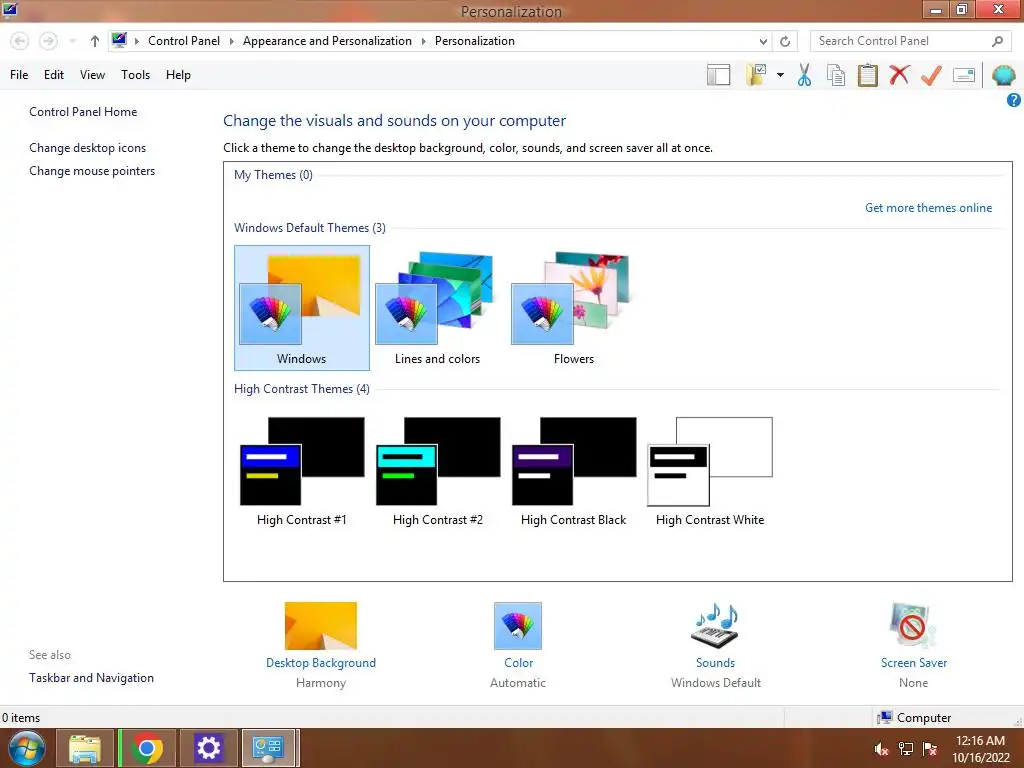The image size is (1024, 768).
Task: Click the Start button on taskbar
Action: pos(25,748)
